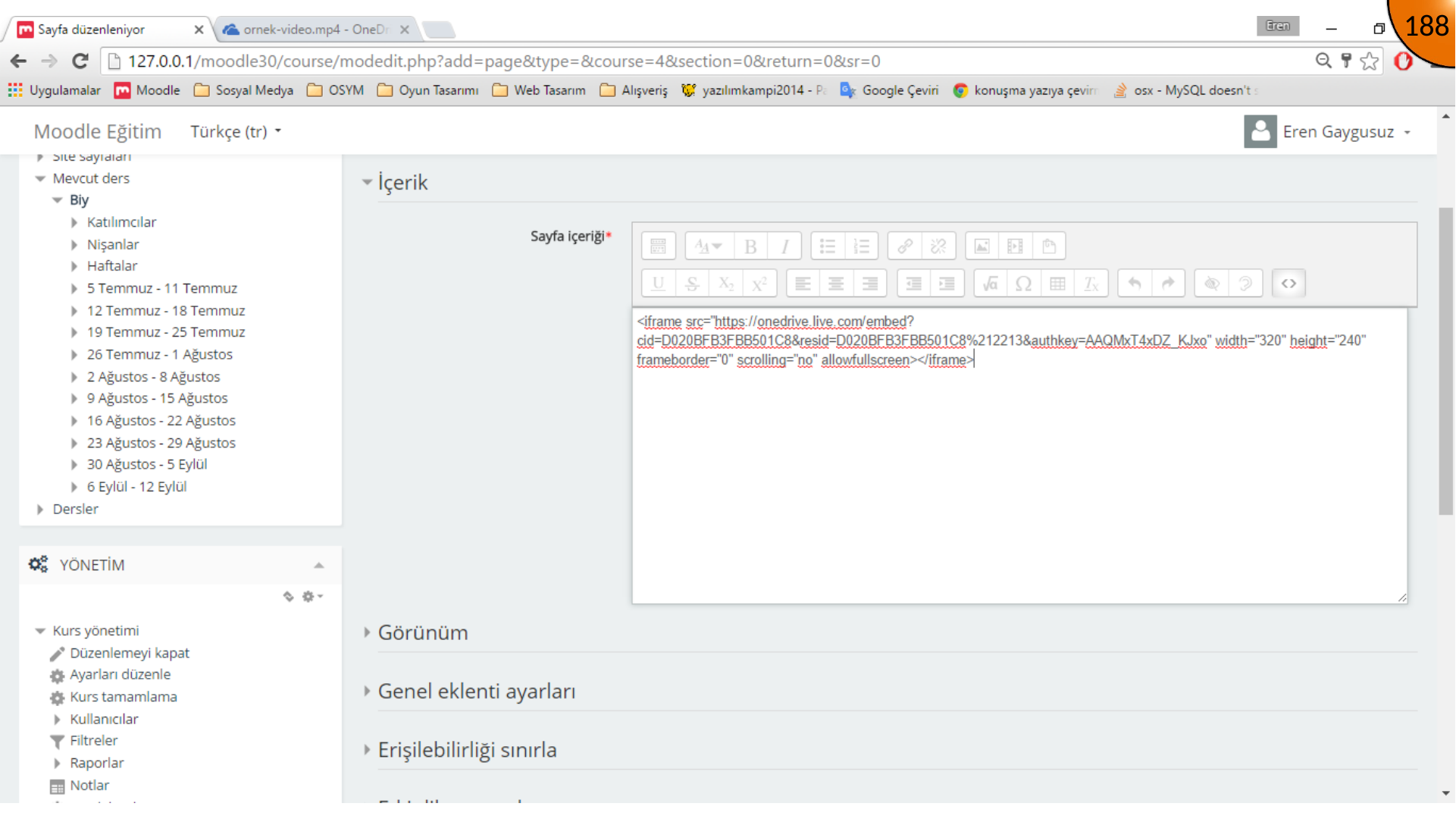This screenshot has width=1456, height=819.
Task: Collapse the İçerik section
Action: click(x=394, y=182)
